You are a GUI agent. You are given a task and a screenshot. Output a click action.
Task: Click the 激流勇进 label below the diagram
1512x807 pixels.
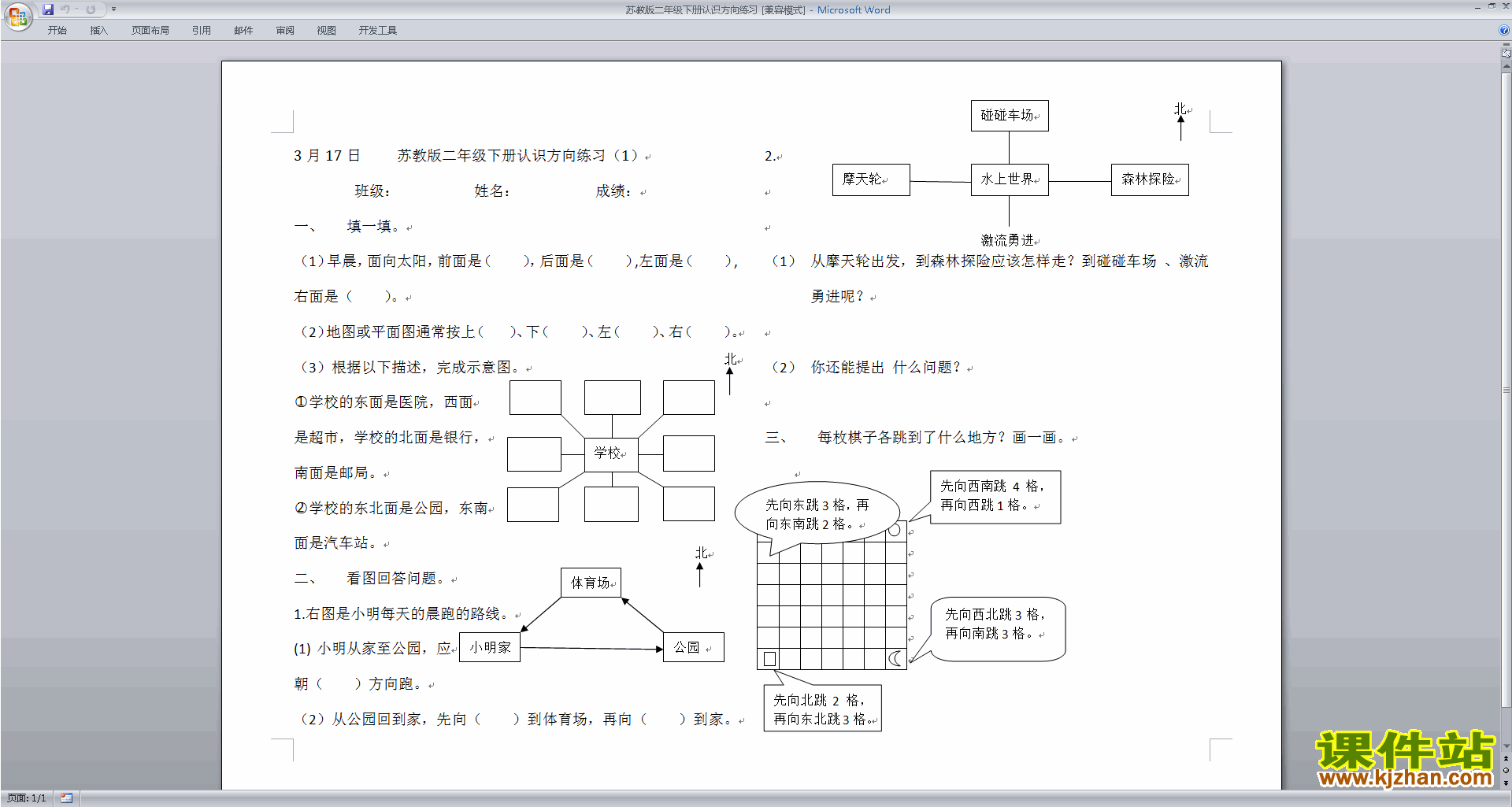click(1008, 240)
